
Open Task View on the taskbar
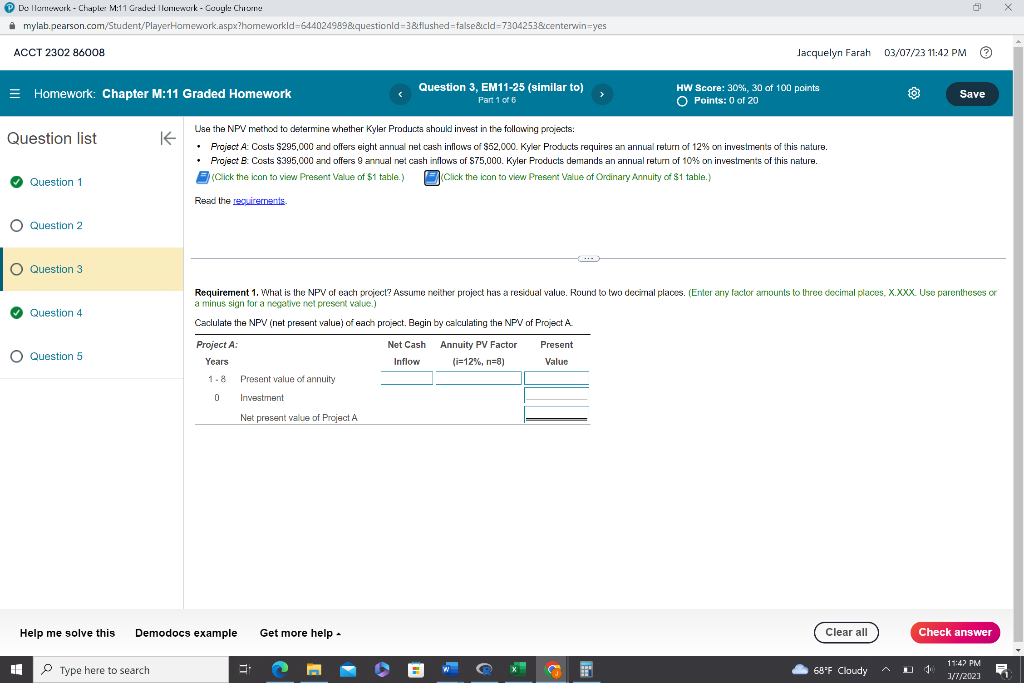(245, 670)
